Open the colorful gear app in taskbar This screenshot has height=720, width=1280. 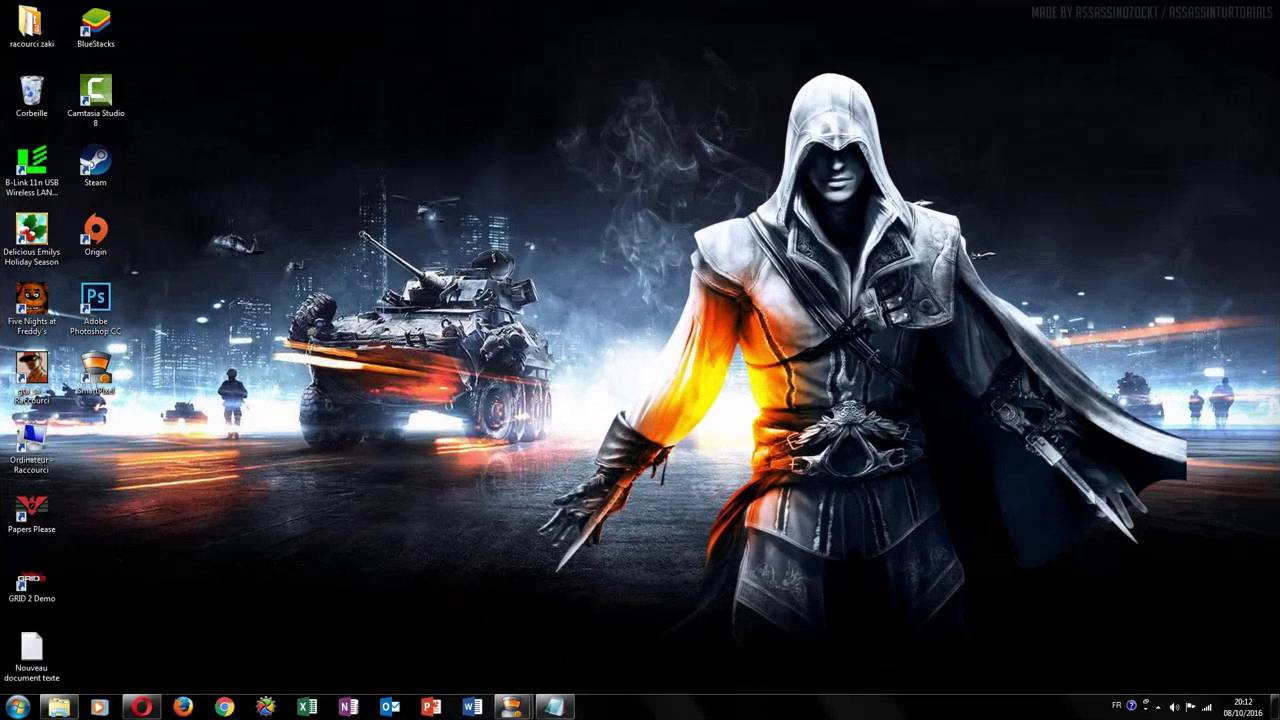point(265,707)
